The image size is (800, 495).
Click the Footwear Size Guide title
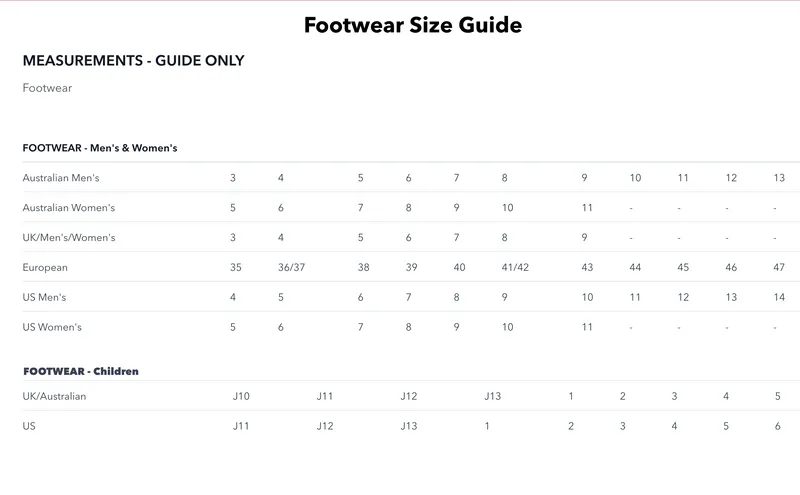click(x=412, y=25)
